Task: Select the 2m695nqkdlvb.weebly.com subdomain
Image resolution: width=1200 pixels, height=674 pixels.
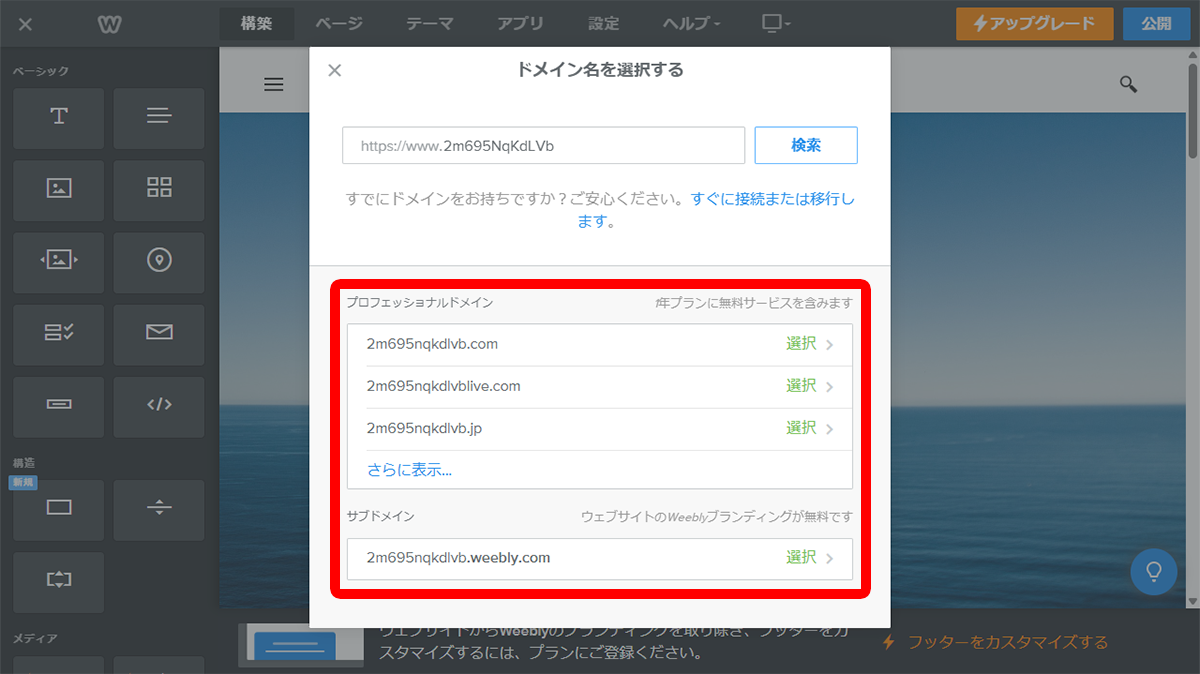Action: [x=599, y=558]
